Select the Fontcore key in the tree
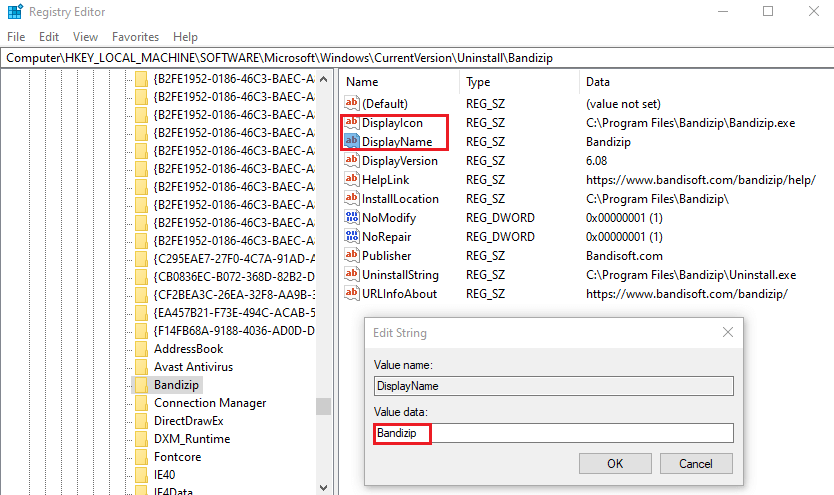Image resolution: width=834 pixels, height=495 pixels. [178, 457]
